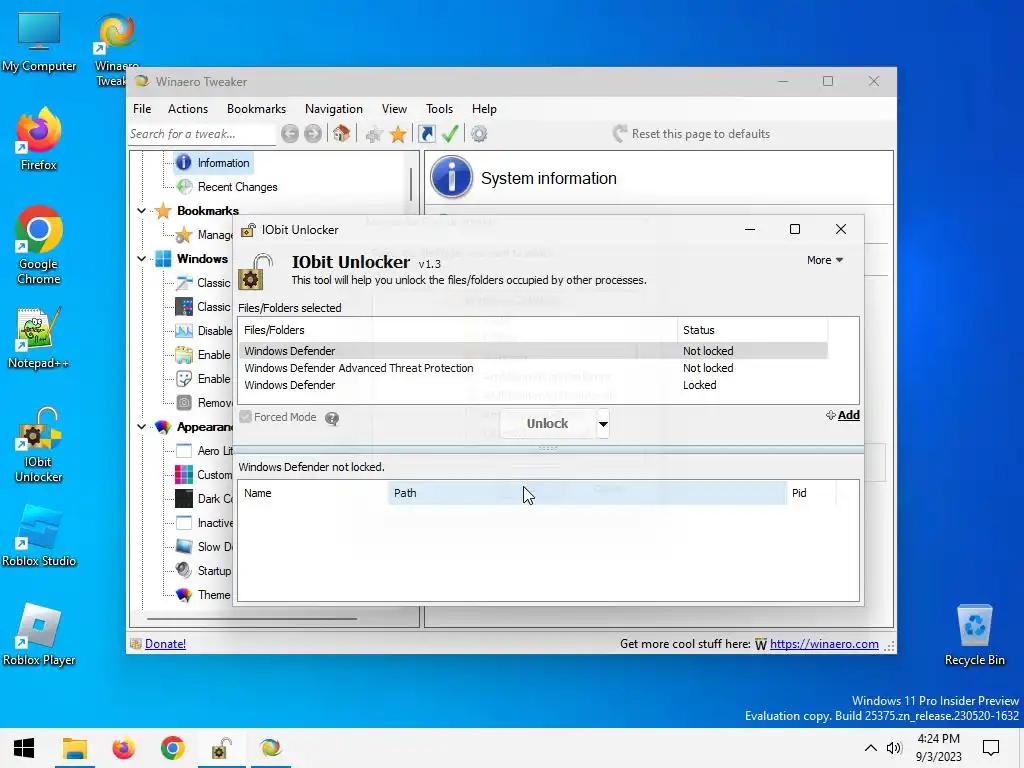Select the Recent Changes tree item
The width and height of the screenshot is (1024, 768).
(237, 187)
